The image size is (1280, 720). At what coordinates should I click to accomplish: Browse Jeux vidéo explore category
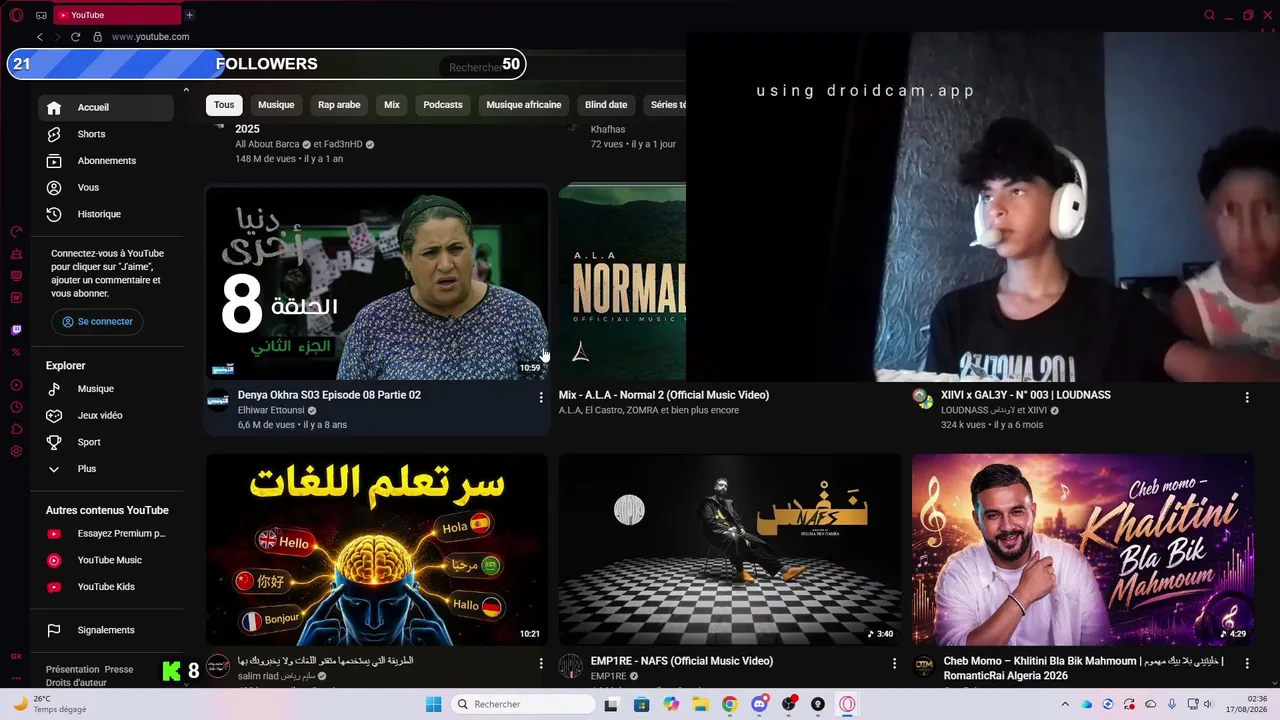(106, 416)
